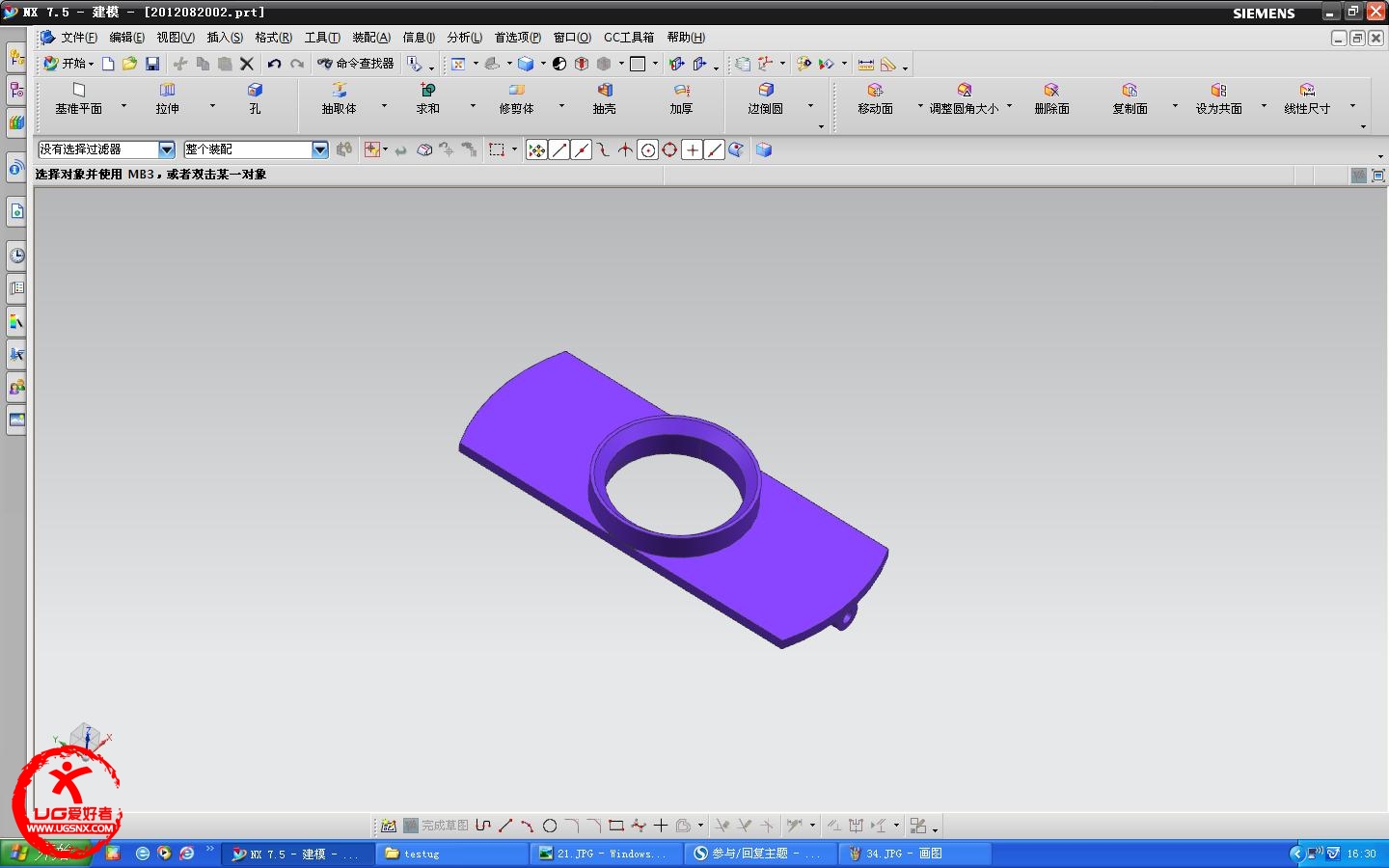Toggle the existing point snap icon
Screen dimensions: 1389x868
(x=693, y=149)
